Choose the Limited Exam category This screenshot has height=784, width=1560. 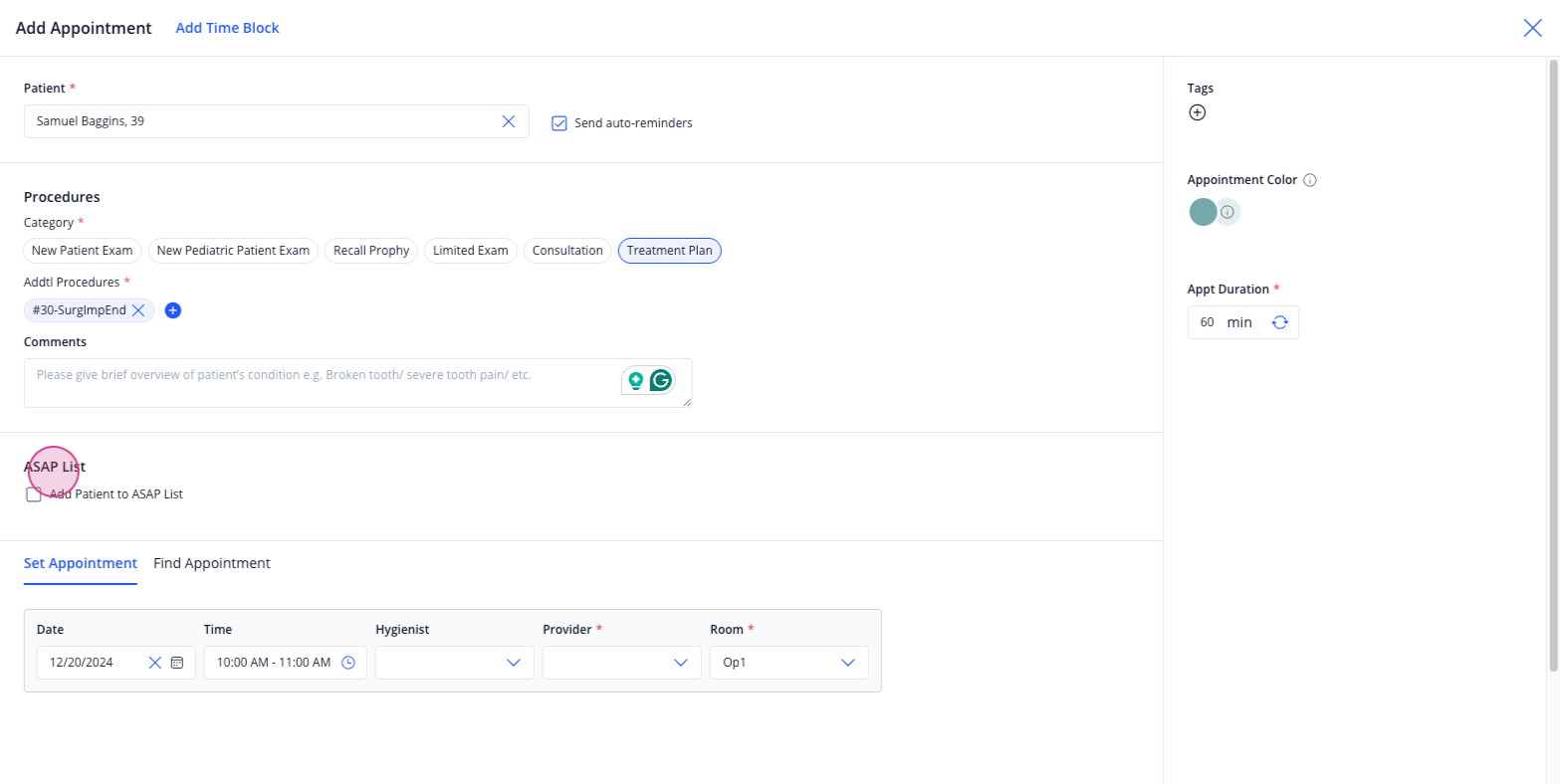(x=471, y=251)
